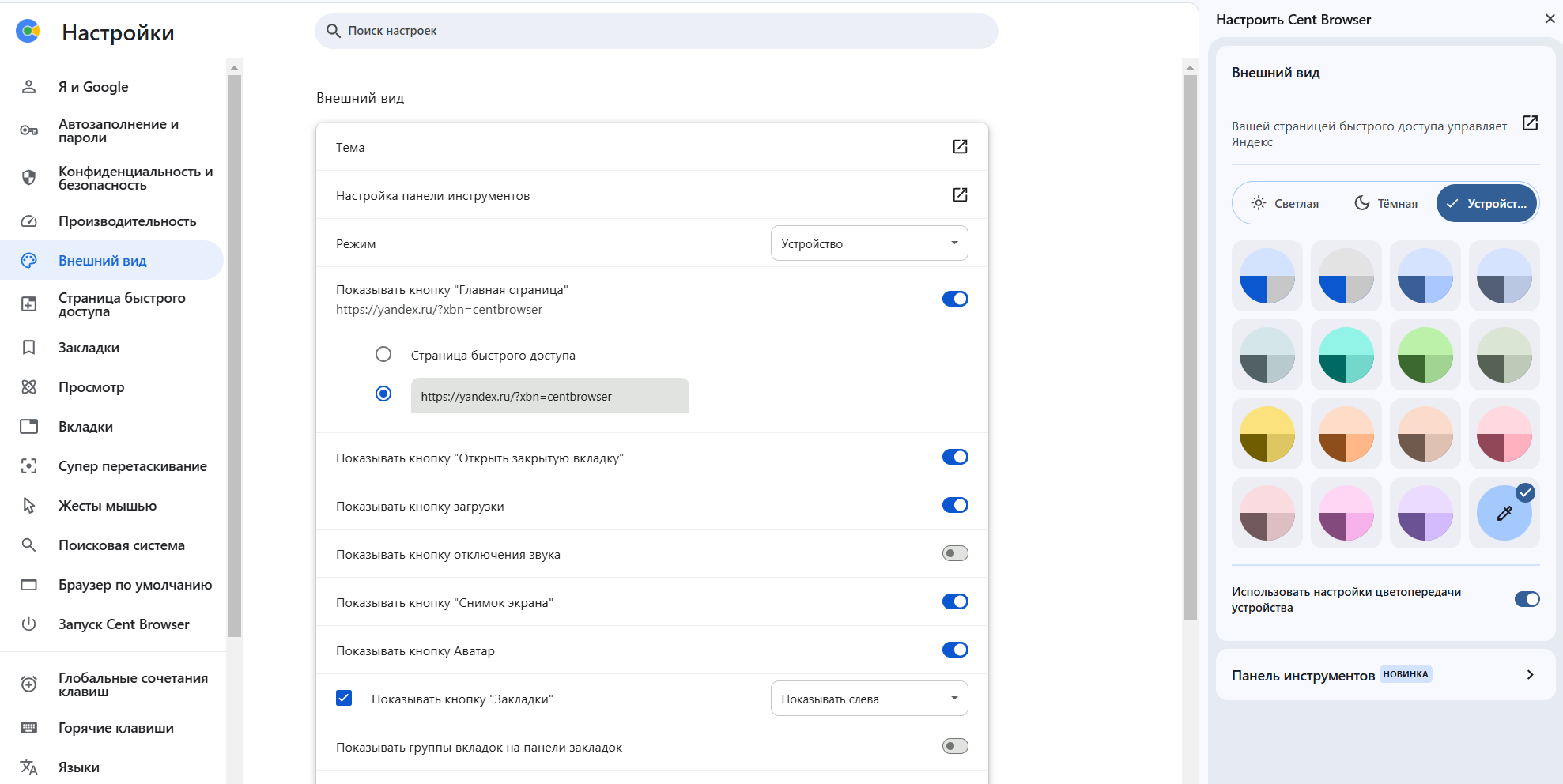Select the Устройство theme mode button
Screen dimensions: 1563x784
pos(1486,204)
